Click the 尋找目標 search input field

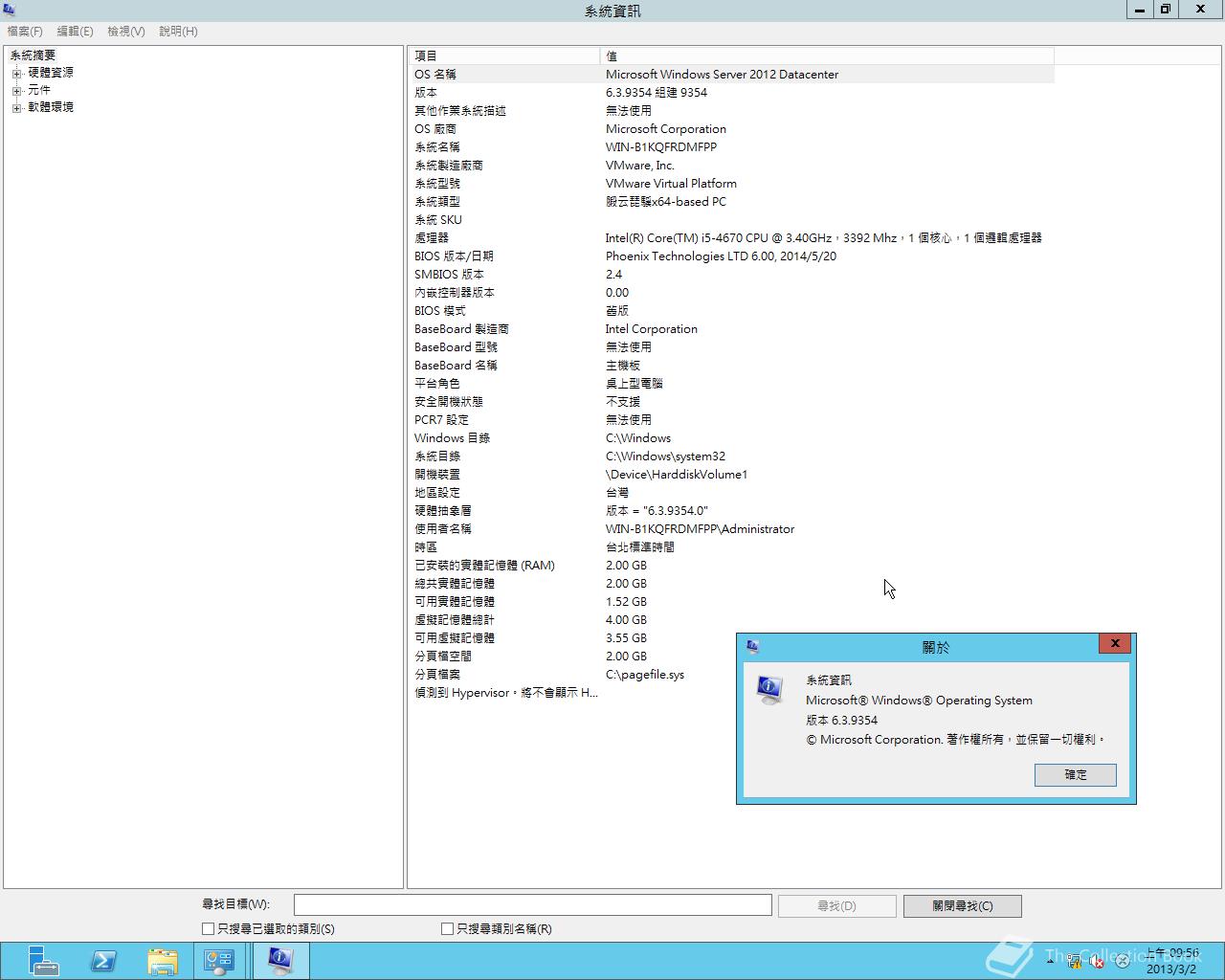click(x=532, y=905)
